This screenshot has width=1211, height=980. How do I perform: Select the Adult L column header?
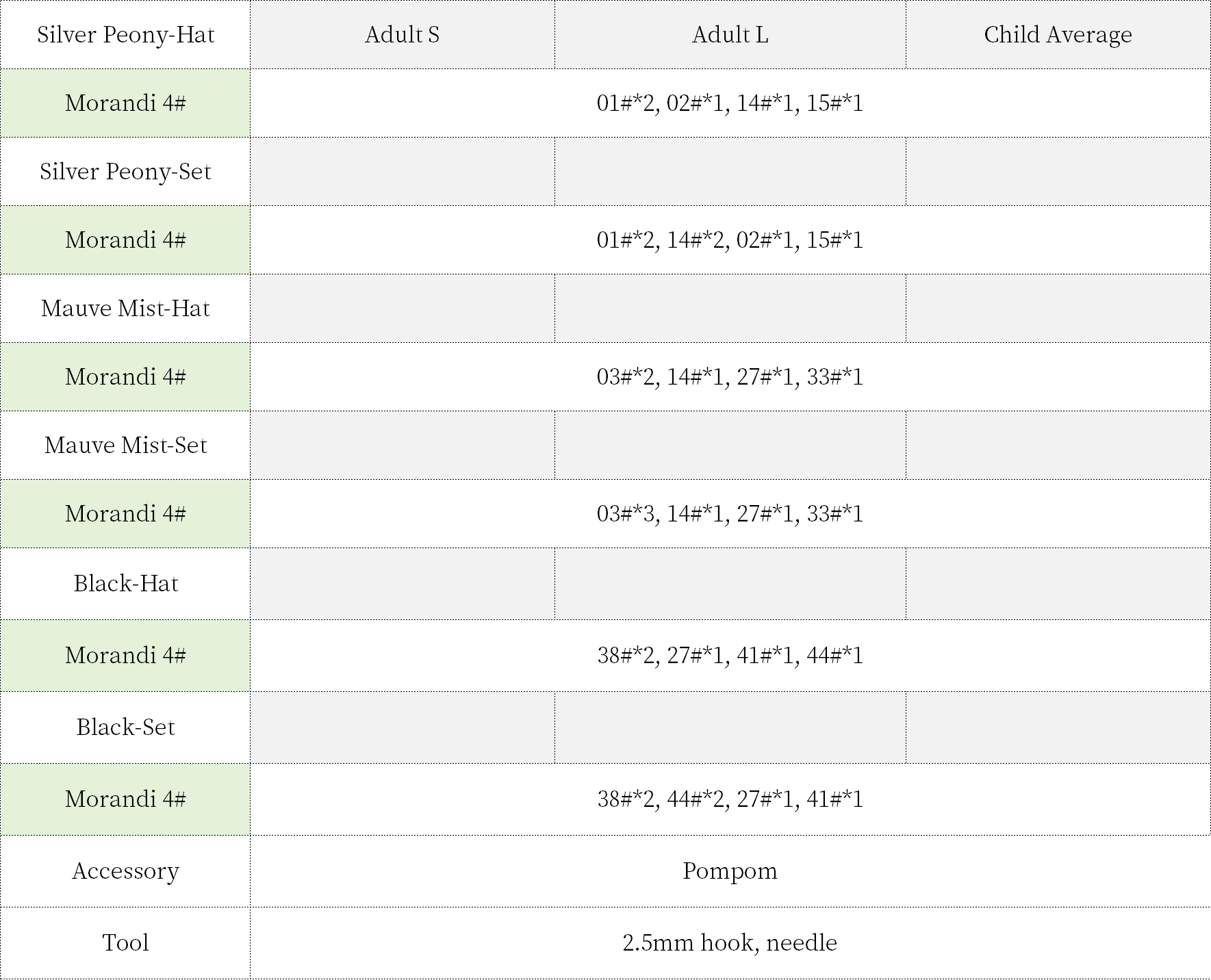click(x=730, y=35)
